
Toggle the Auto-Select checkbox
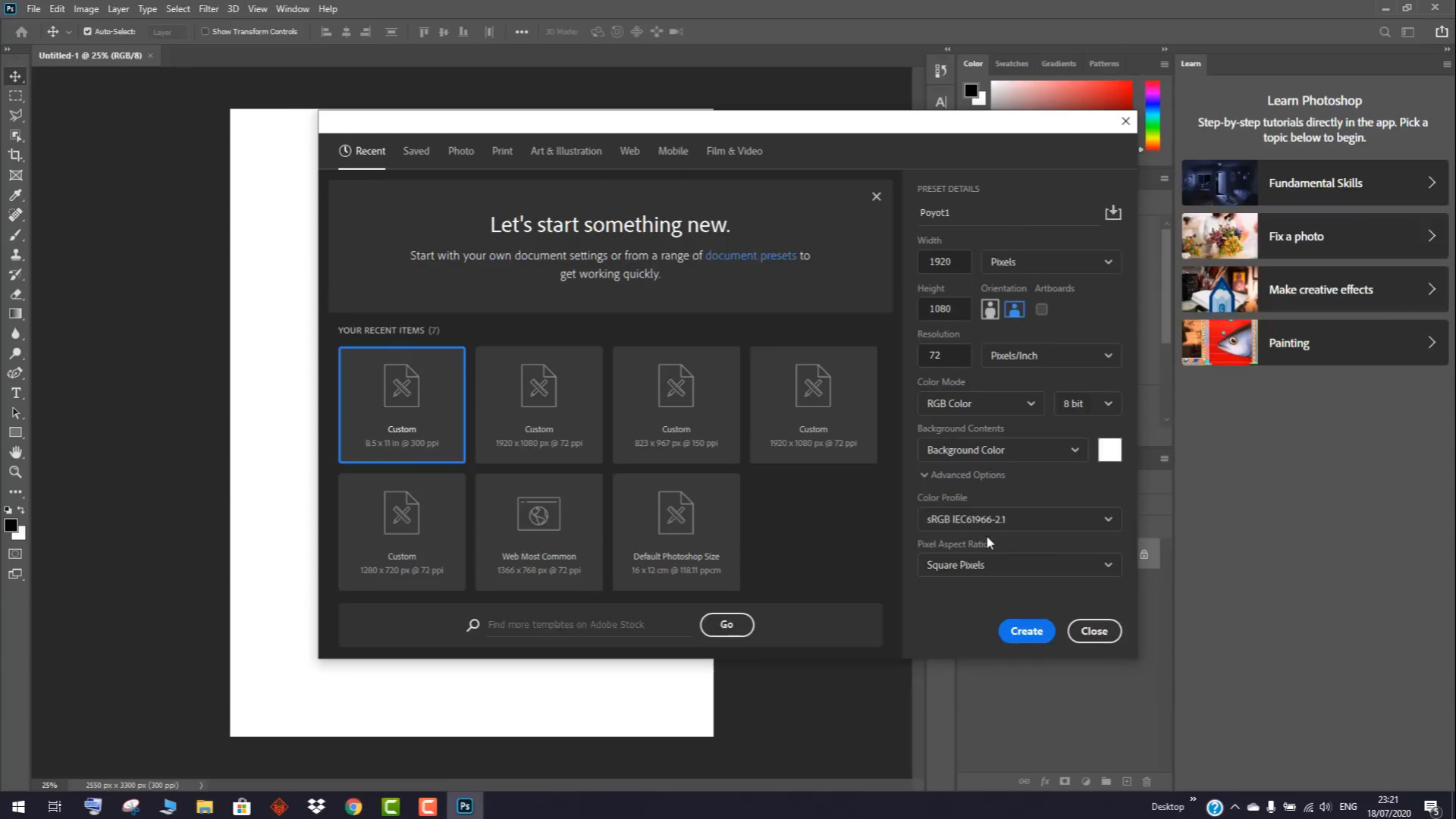pos(87,32)
